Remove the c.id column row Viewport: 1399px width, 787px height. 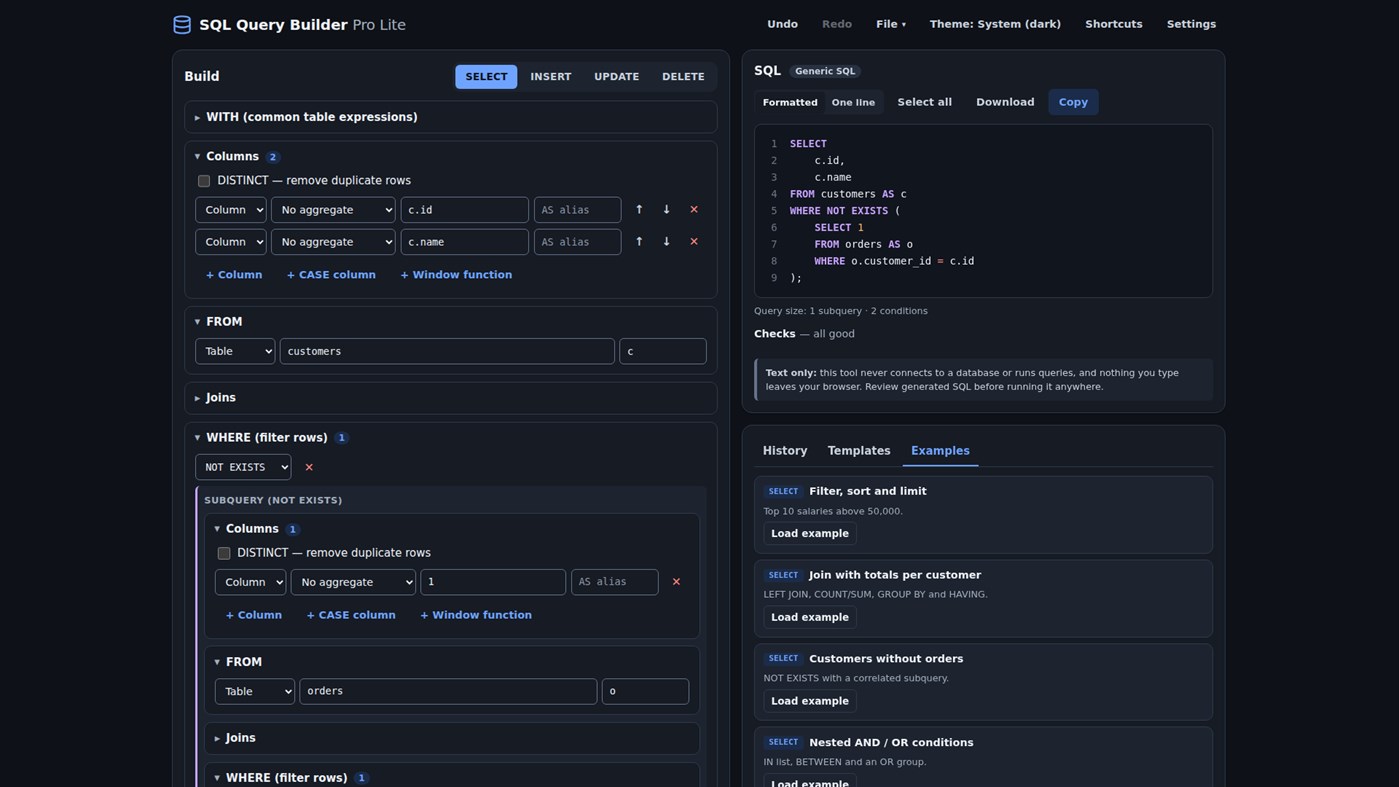click(694, 210)
